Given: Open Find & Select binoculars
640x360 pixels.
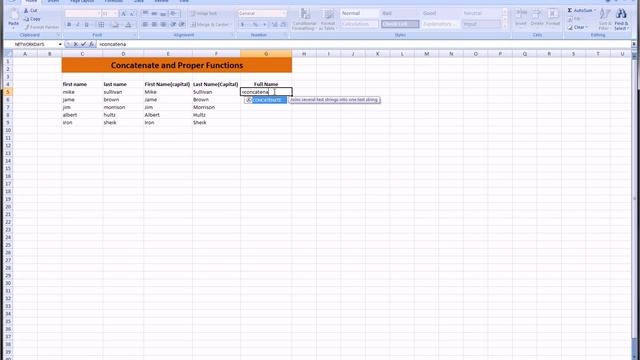Looking at the screenshot, I should 621,19.
